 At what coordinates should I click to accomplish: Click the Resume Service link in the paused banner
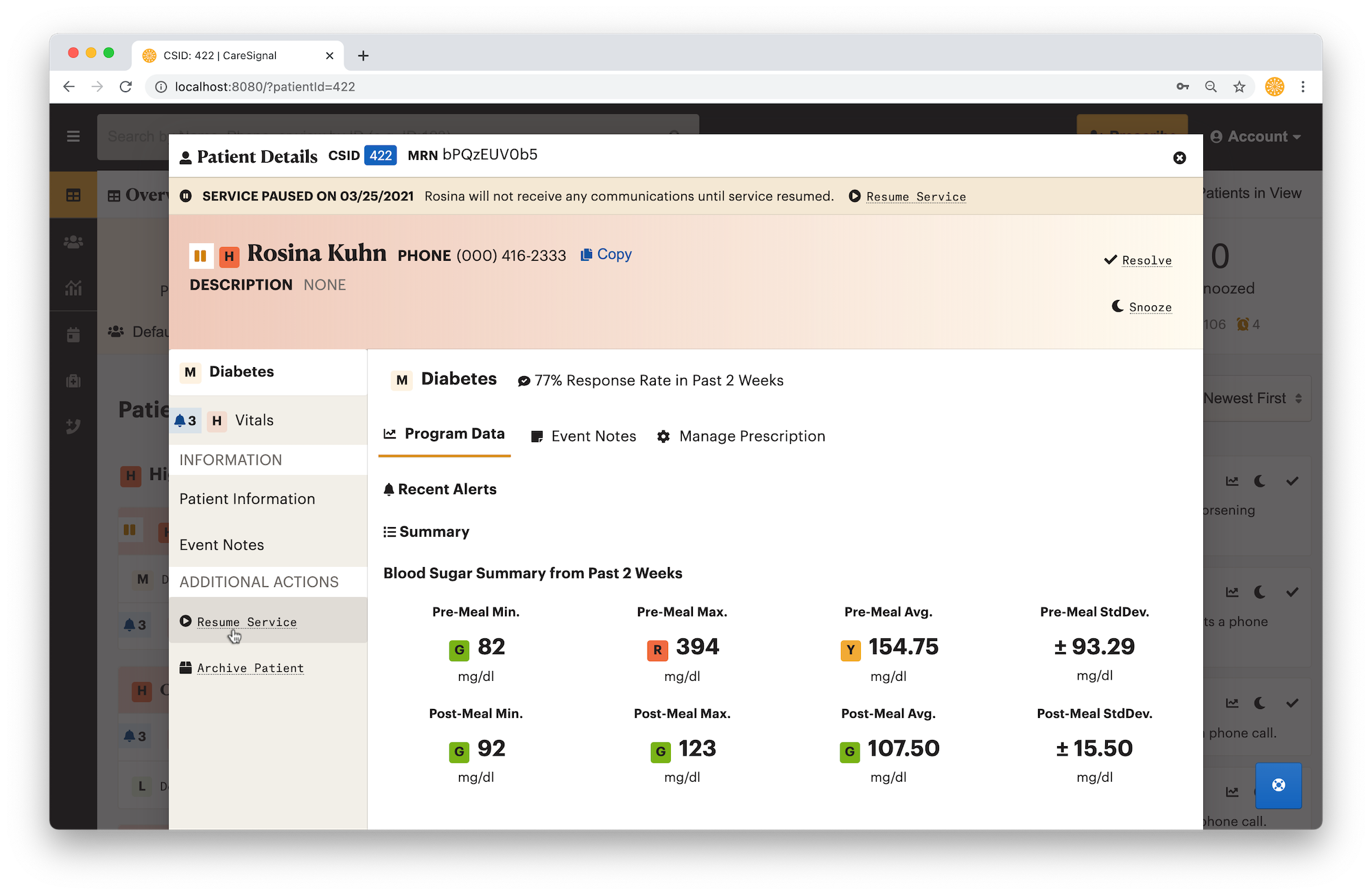coord(916,197)
